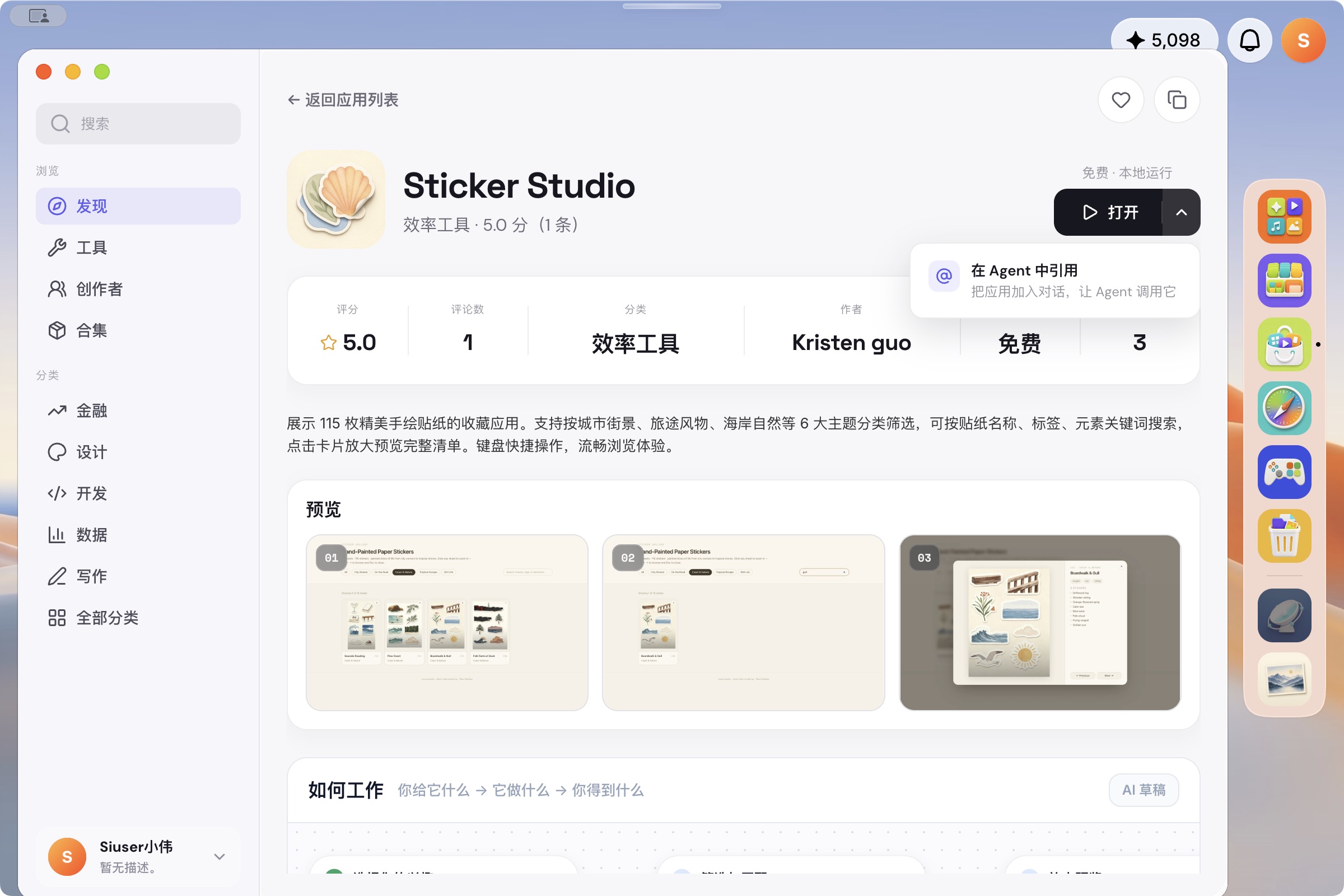The height and width of the screenshot is (896, 1344).
Task: Choose the 数据 category
Action: point(138,535)
